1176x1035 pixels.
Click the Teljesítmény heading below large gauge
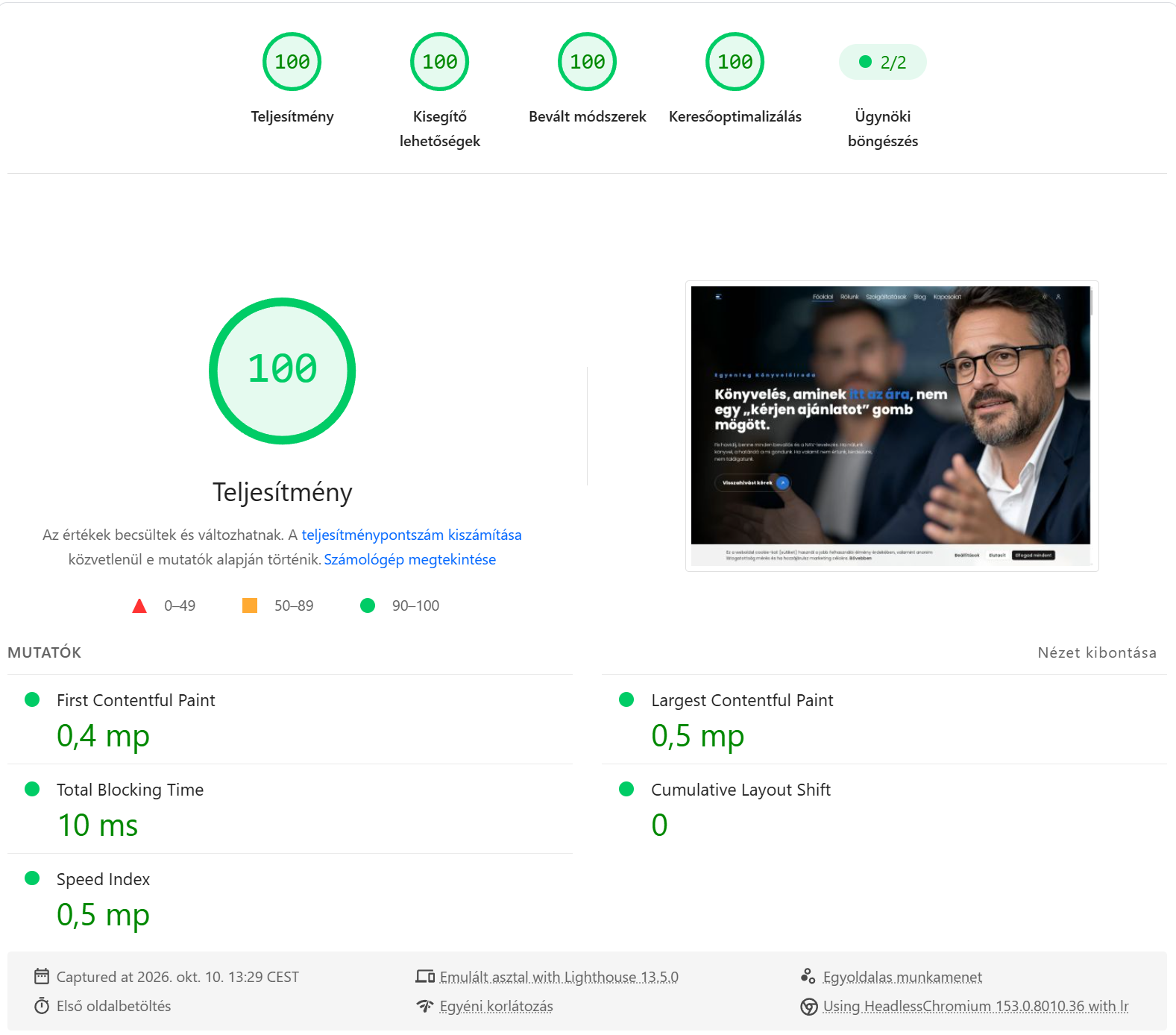[x=282, y=492]
